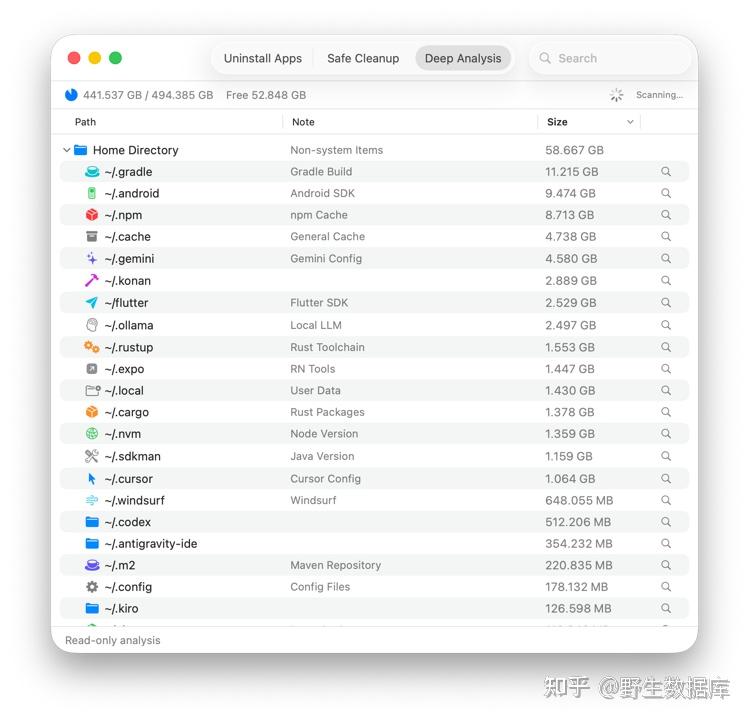Click the "Non-system Items" note
The image size is (749, 720).
[336, 150]
